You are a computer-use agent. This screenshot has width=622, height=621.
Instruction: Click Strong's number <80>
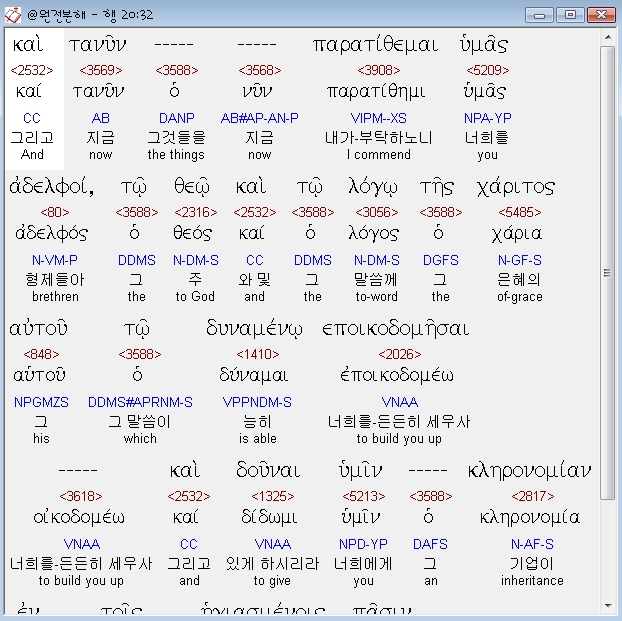[x=55, y=212]
